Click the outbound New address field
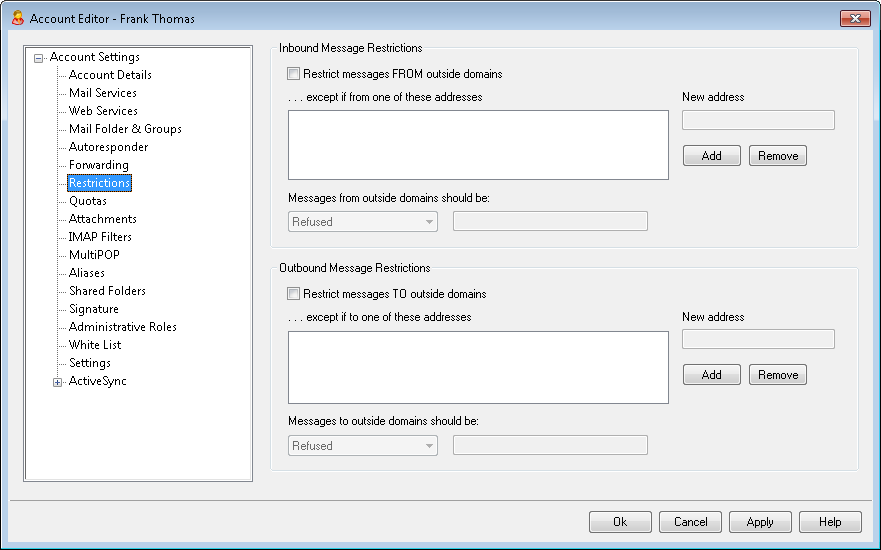Viewport: 881px width, 550px height. click(x=758, y=339)
